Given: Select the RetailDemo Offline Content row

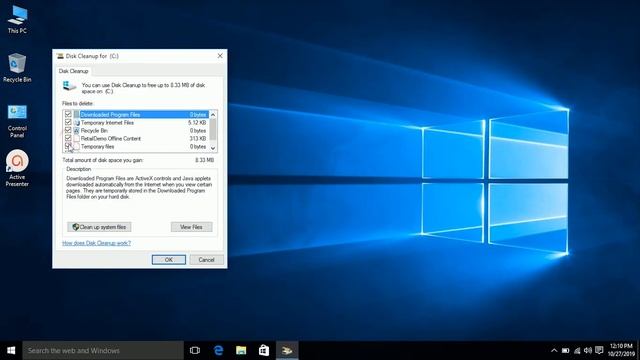Looking at the screenshot, I should click(x=136, y=138).
